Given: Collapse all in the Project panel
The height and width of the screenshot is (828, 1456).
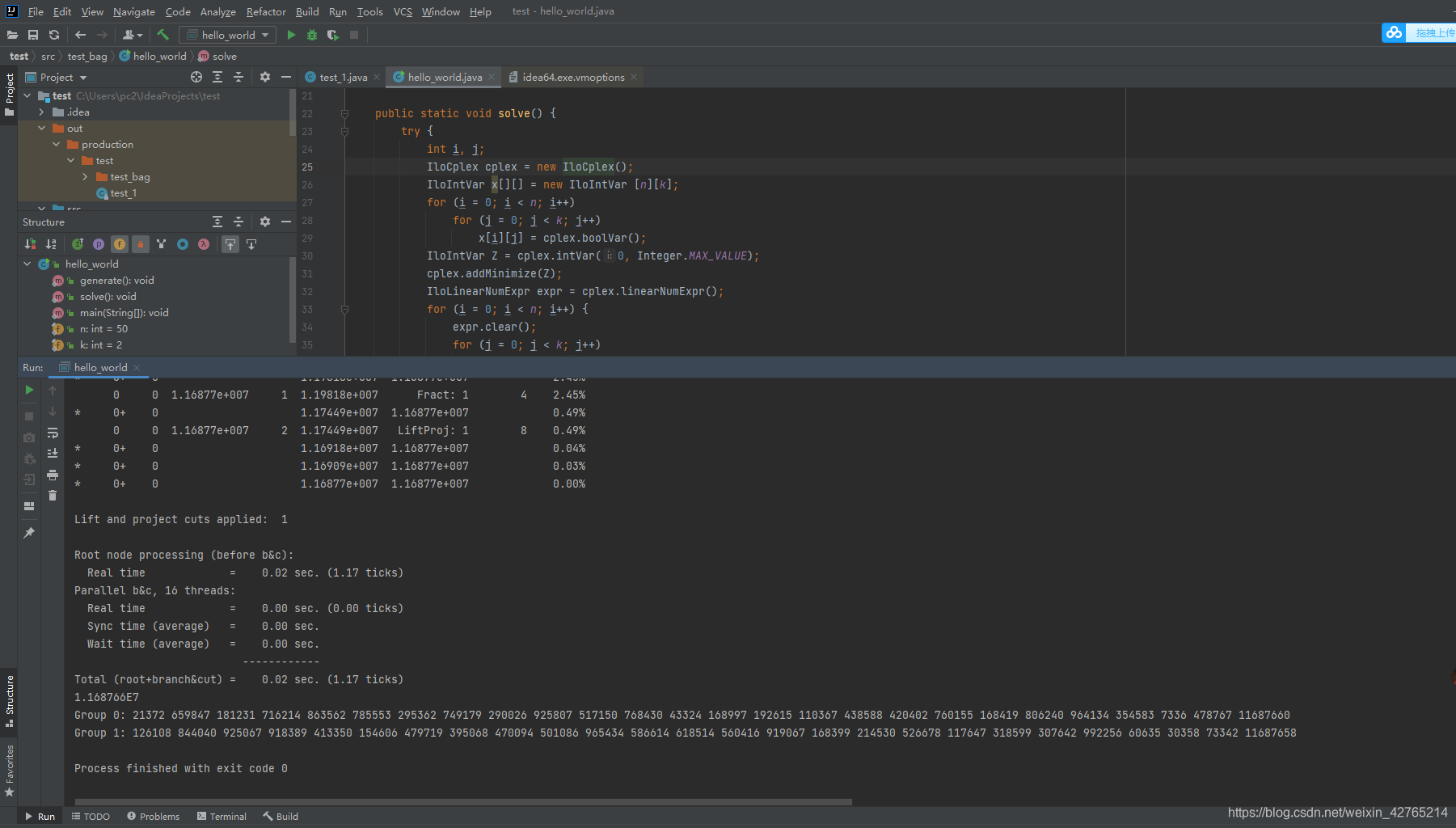Looking at the screenshot, I should (x=238, y=77).
